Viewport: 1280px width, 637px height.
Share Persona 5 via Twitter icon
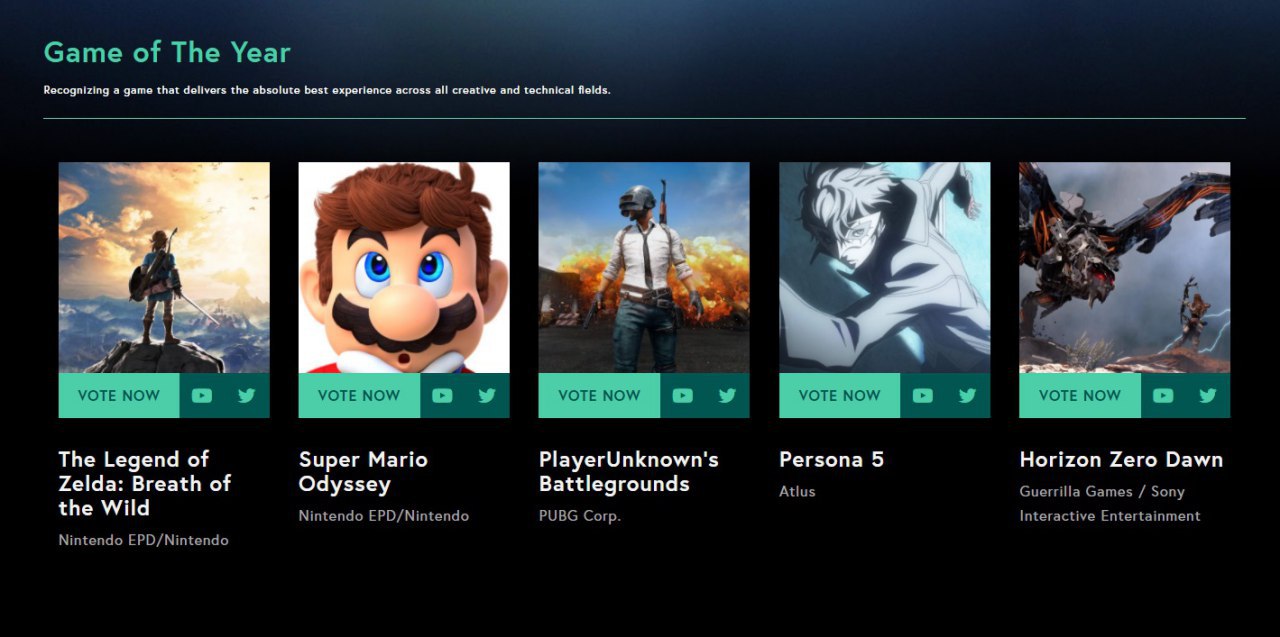967,395
